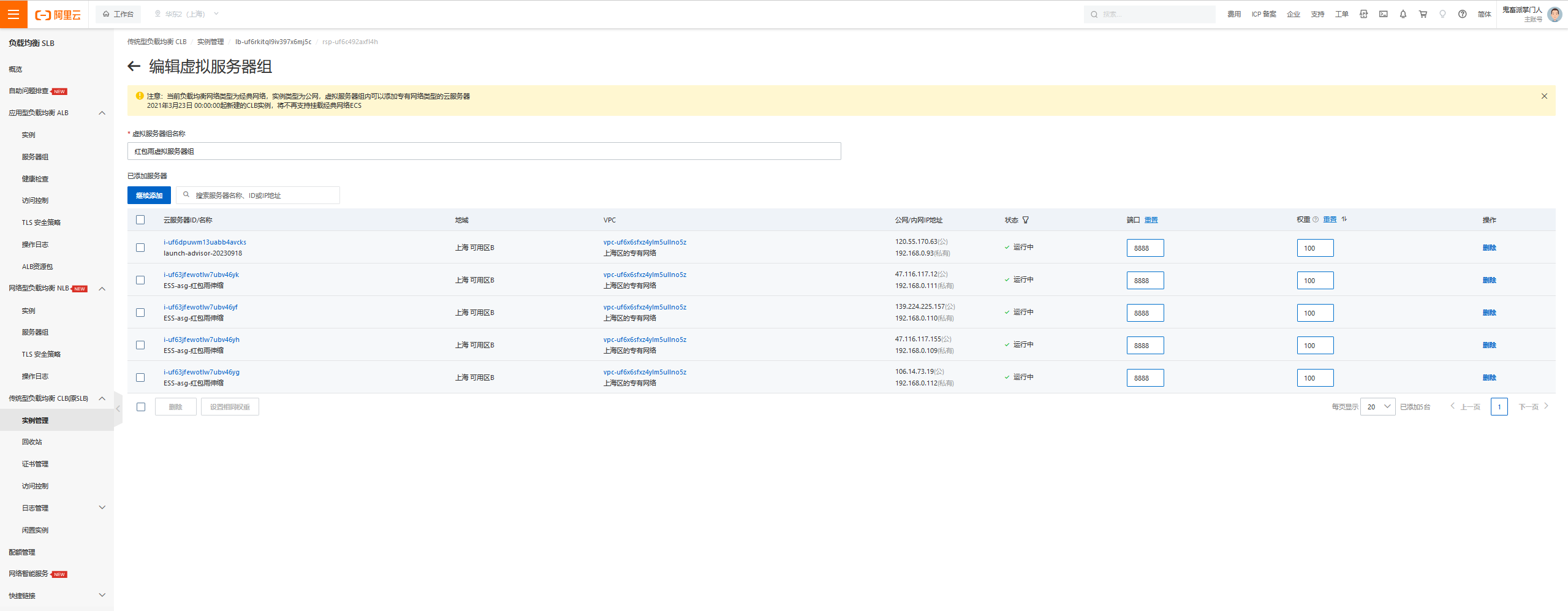The image size is (1568, 611).
Task: Check the launch-advisor-20230918 server row
Action: click(x=140, y=248)
